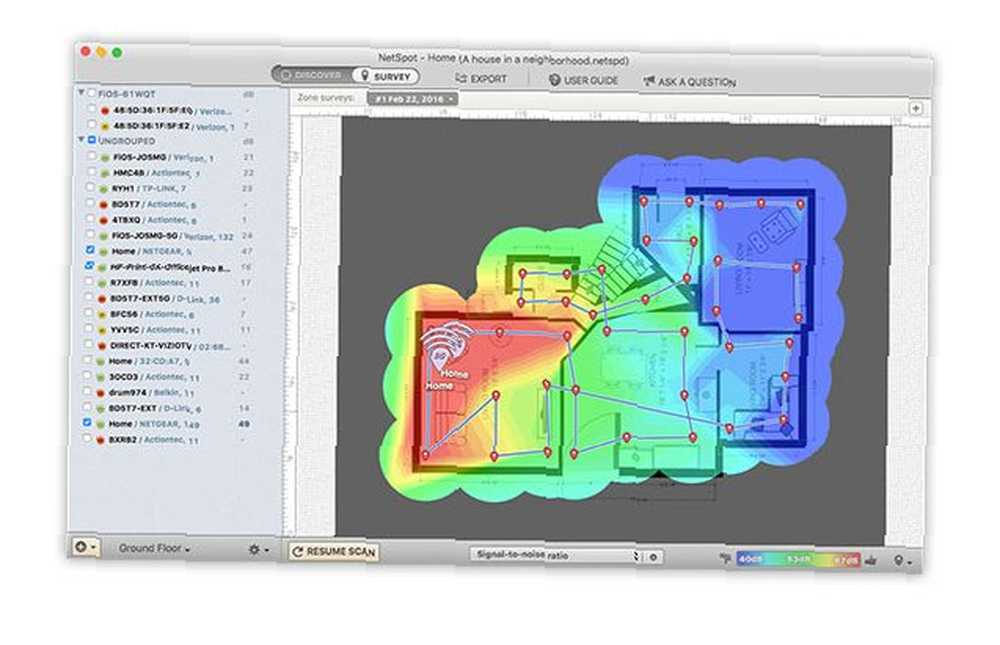
Task: Click green signal icon of 3OCO3
Action: coord(100,378)
